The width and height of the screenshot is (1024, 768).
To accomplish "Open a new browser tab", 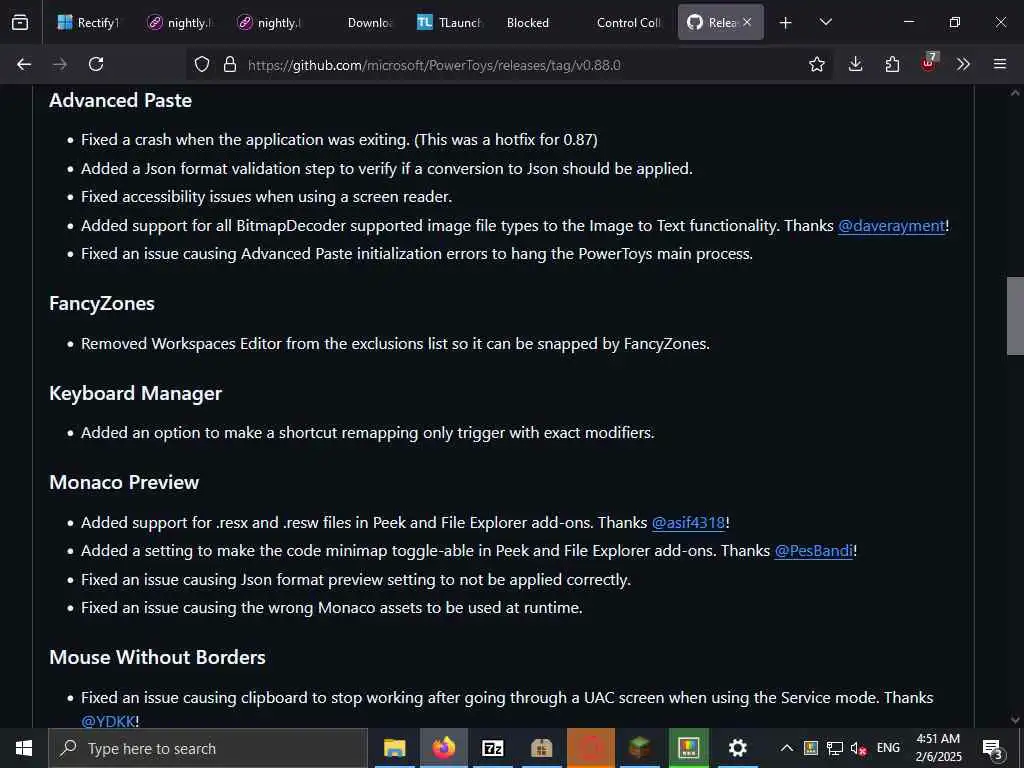I will [786, 23].
